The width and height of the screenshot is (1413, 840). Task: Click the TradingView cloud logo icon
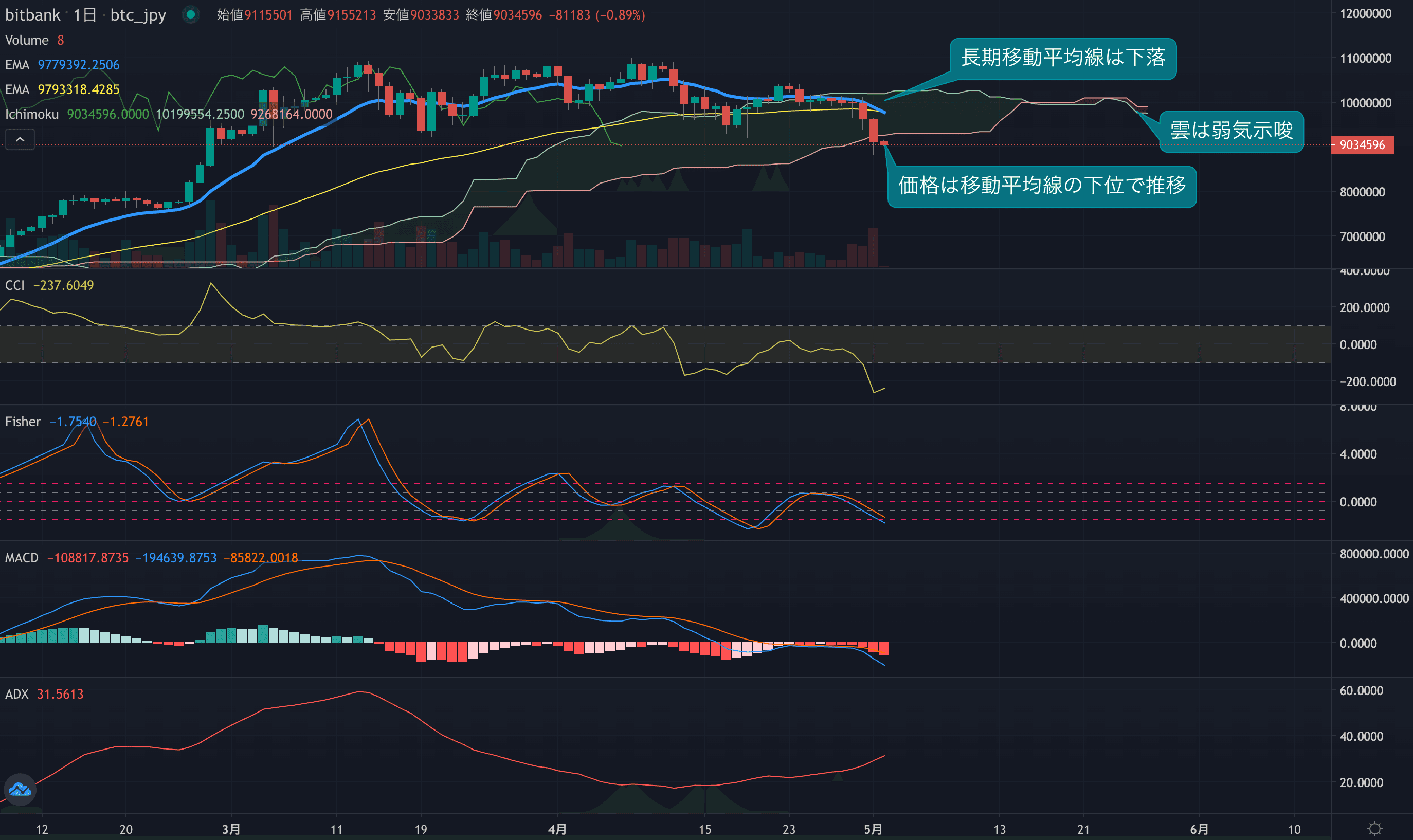coord(20,789)
